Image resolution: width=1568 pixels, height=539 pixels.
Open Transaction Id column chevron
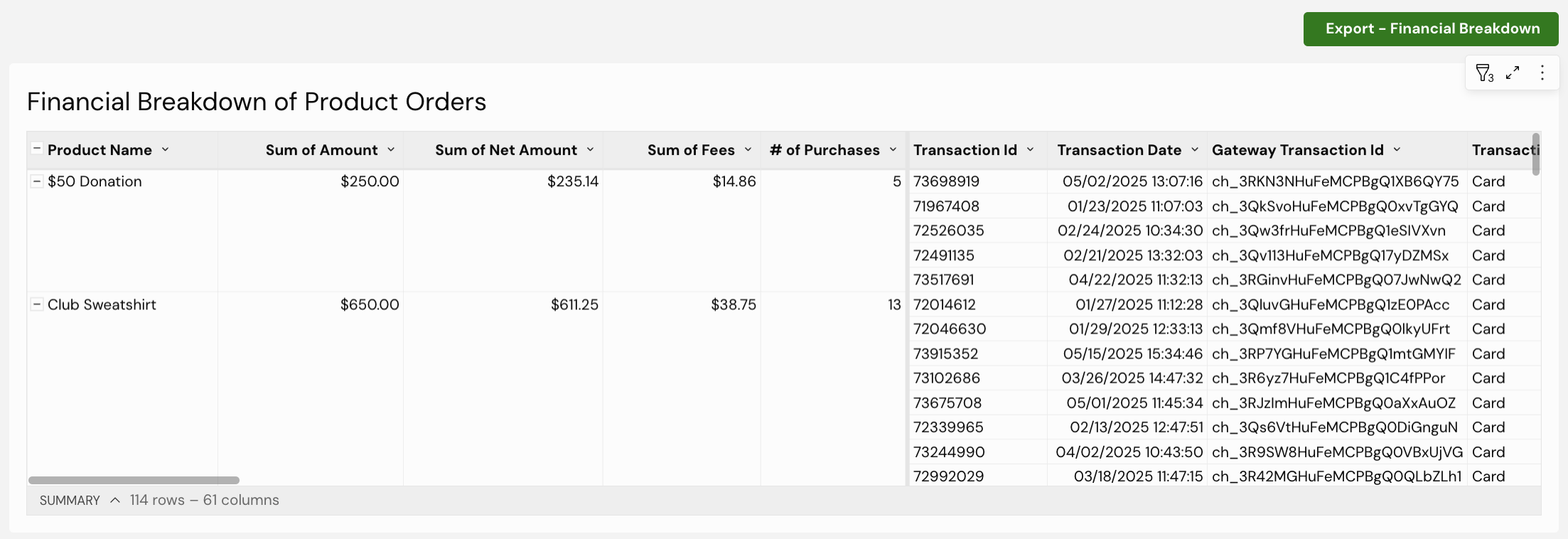tap(1030, 149)
